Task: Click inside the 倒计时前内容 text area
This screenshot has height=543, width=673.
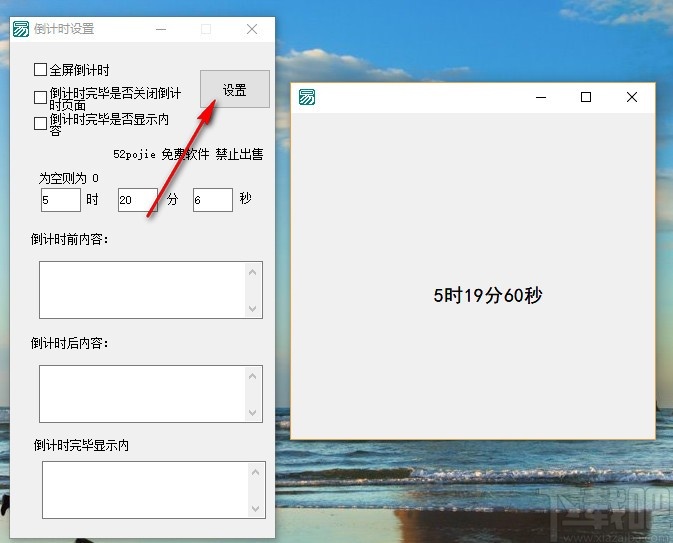Action: coord(142,290)
